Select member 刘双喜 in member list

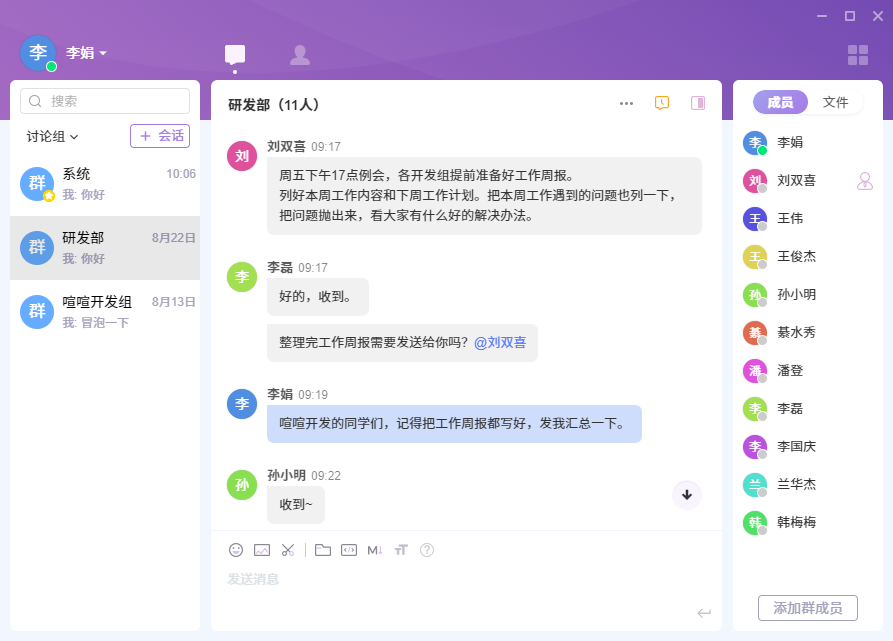(x=808, y=180)
